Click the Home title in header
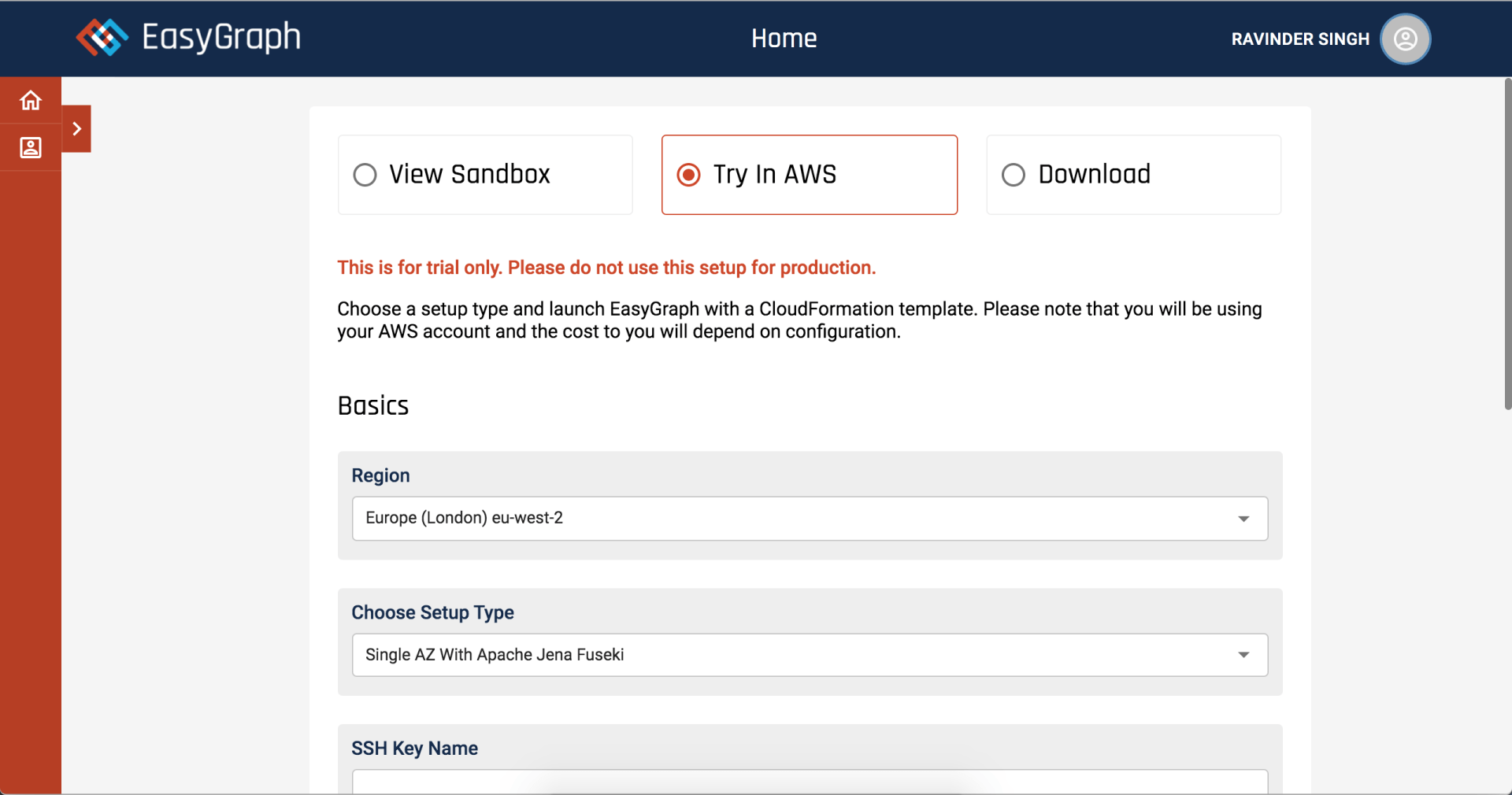1512x795 pixels. coord(784,39)
